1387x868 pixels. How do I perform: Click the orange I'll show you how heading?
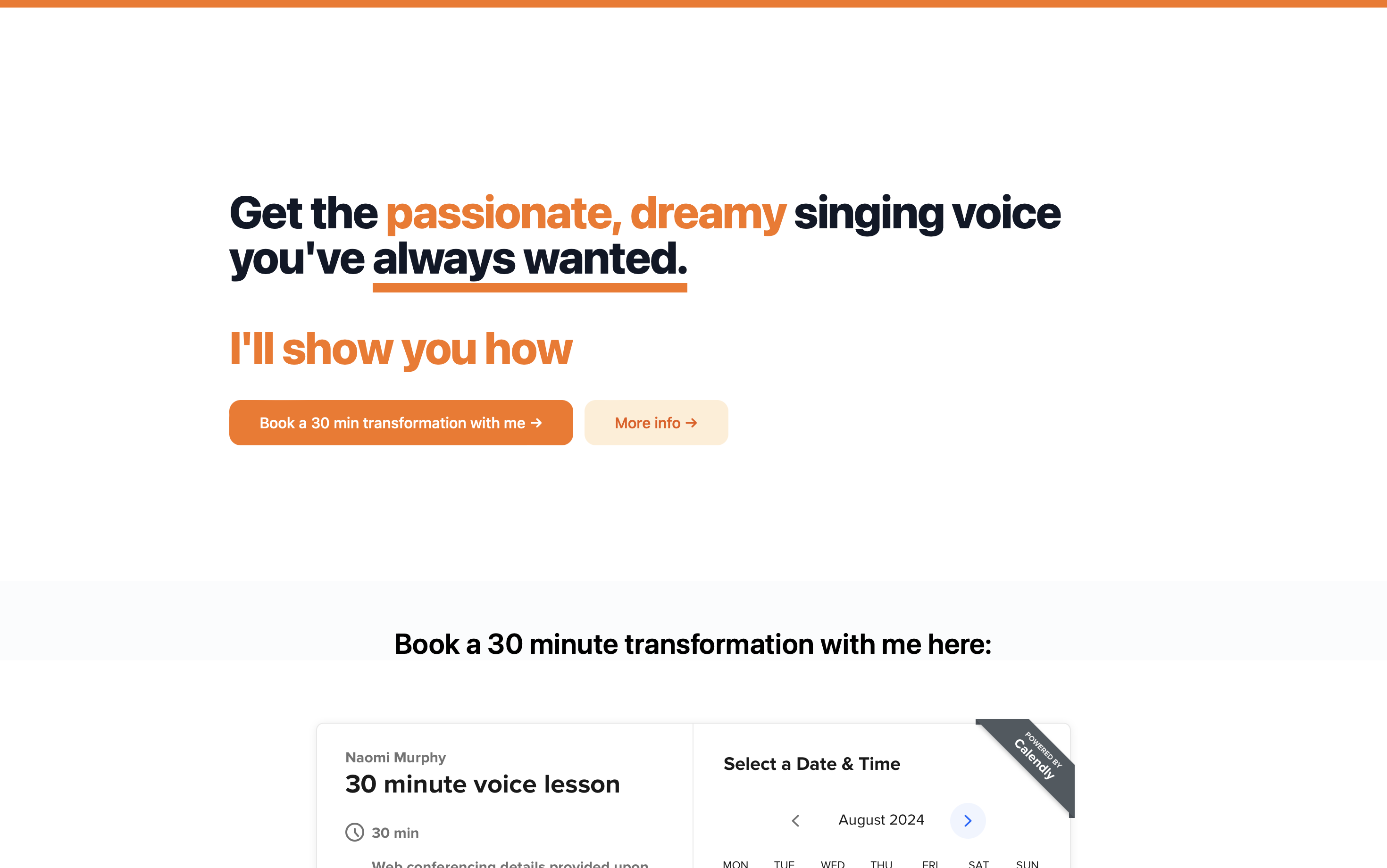point(401,349)
